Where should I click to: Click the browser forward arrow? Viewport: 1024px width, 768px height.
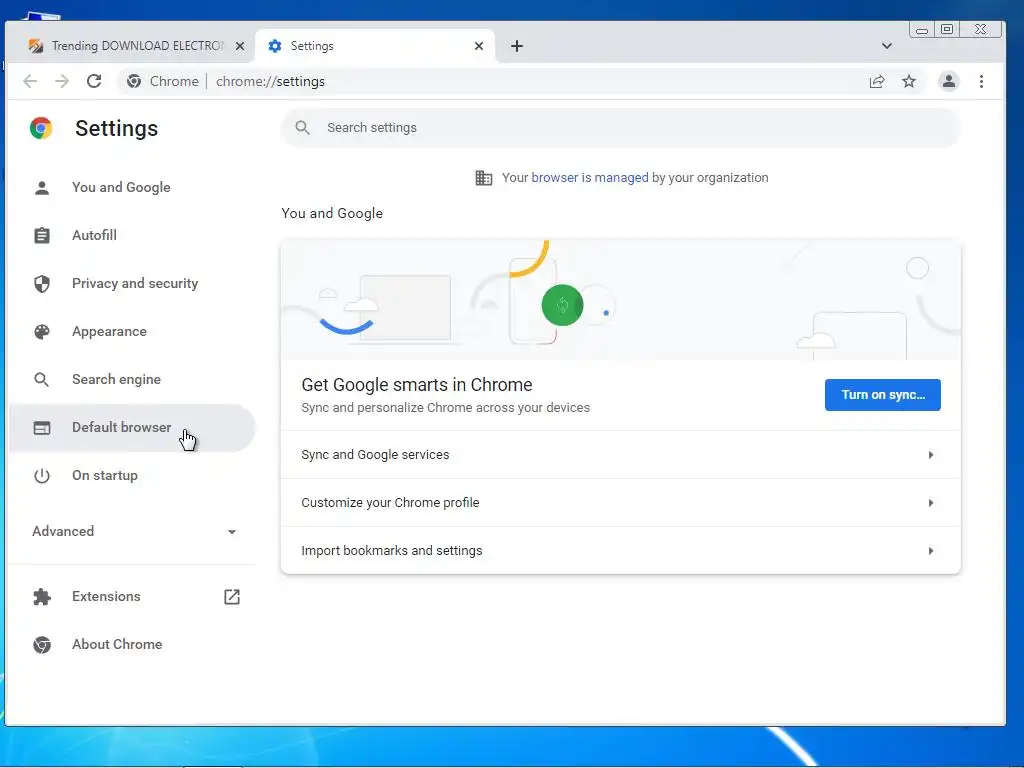[x=62, y=81]
